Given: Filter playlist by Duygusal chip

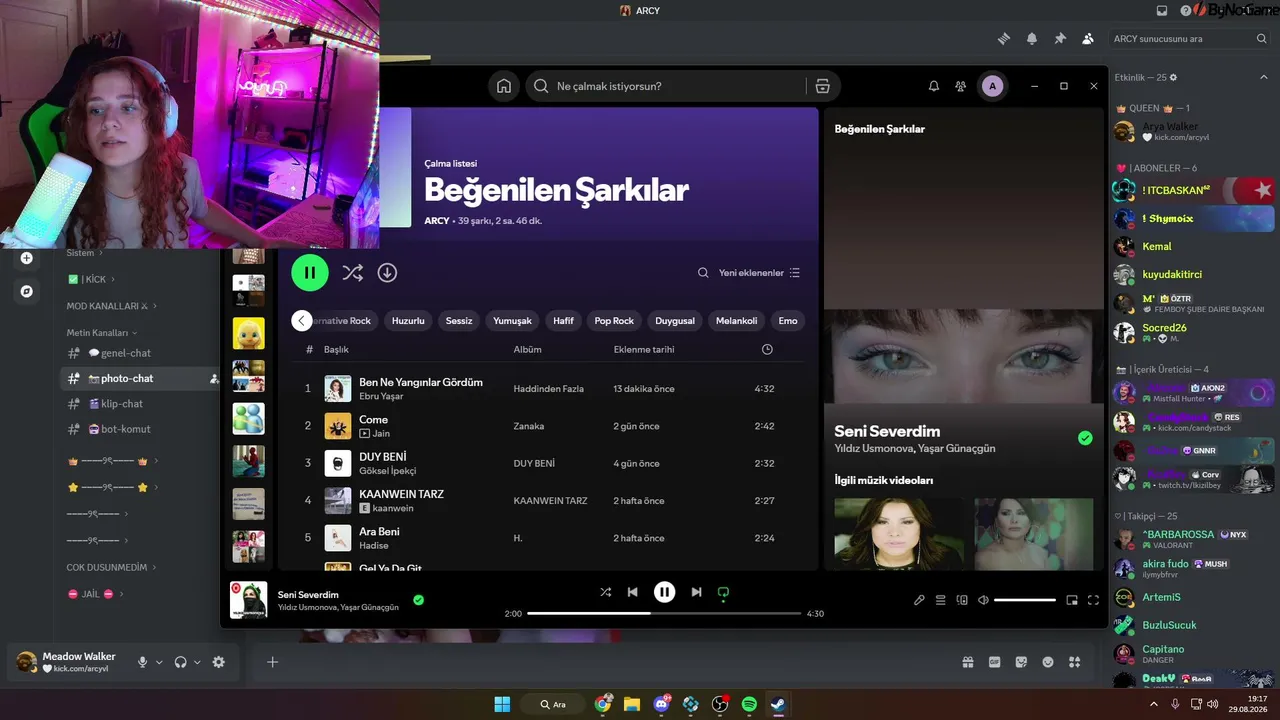Looking at the screenshot, I should click(675, 321).
